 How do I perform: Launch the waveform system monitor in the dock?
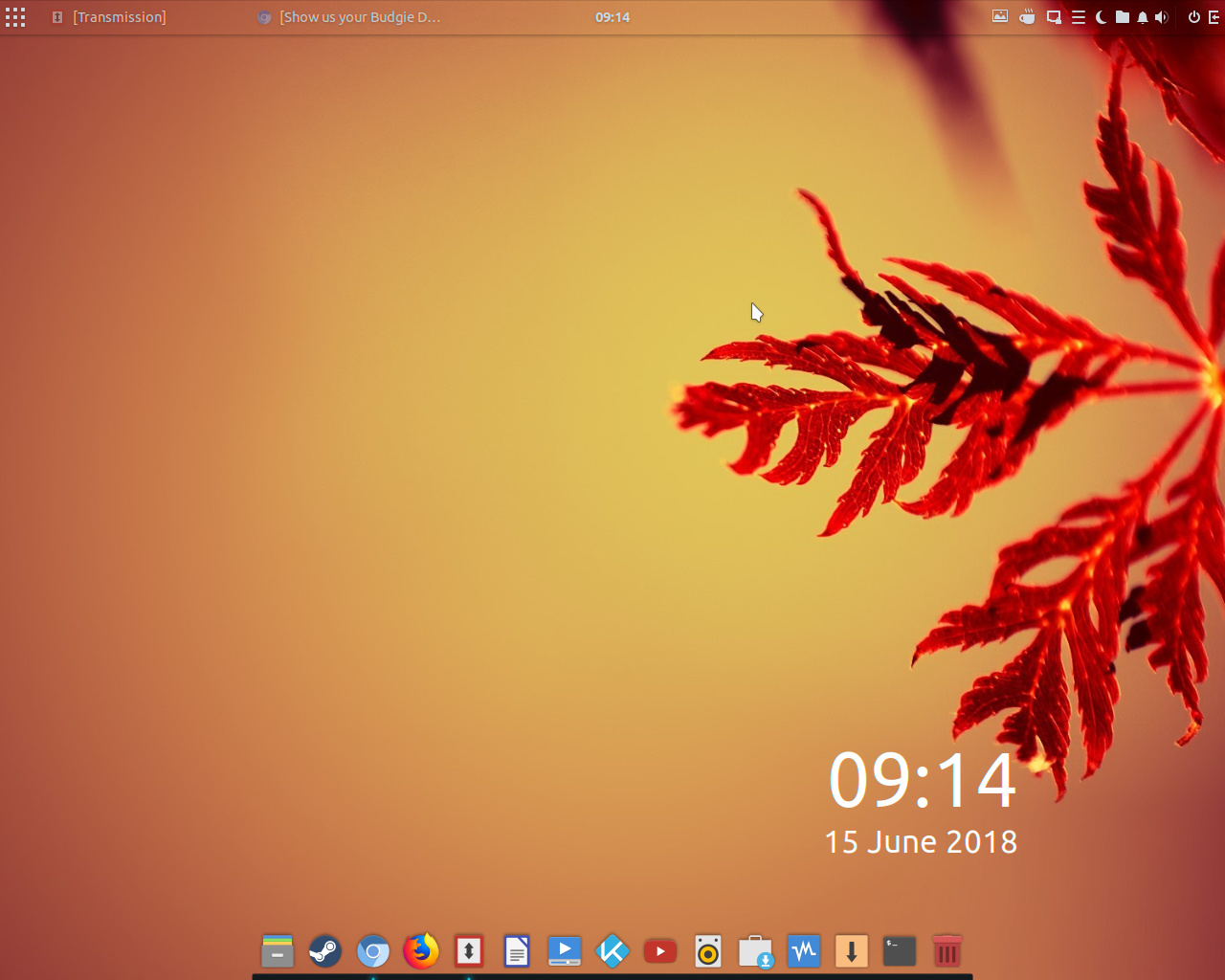(804, 951)
